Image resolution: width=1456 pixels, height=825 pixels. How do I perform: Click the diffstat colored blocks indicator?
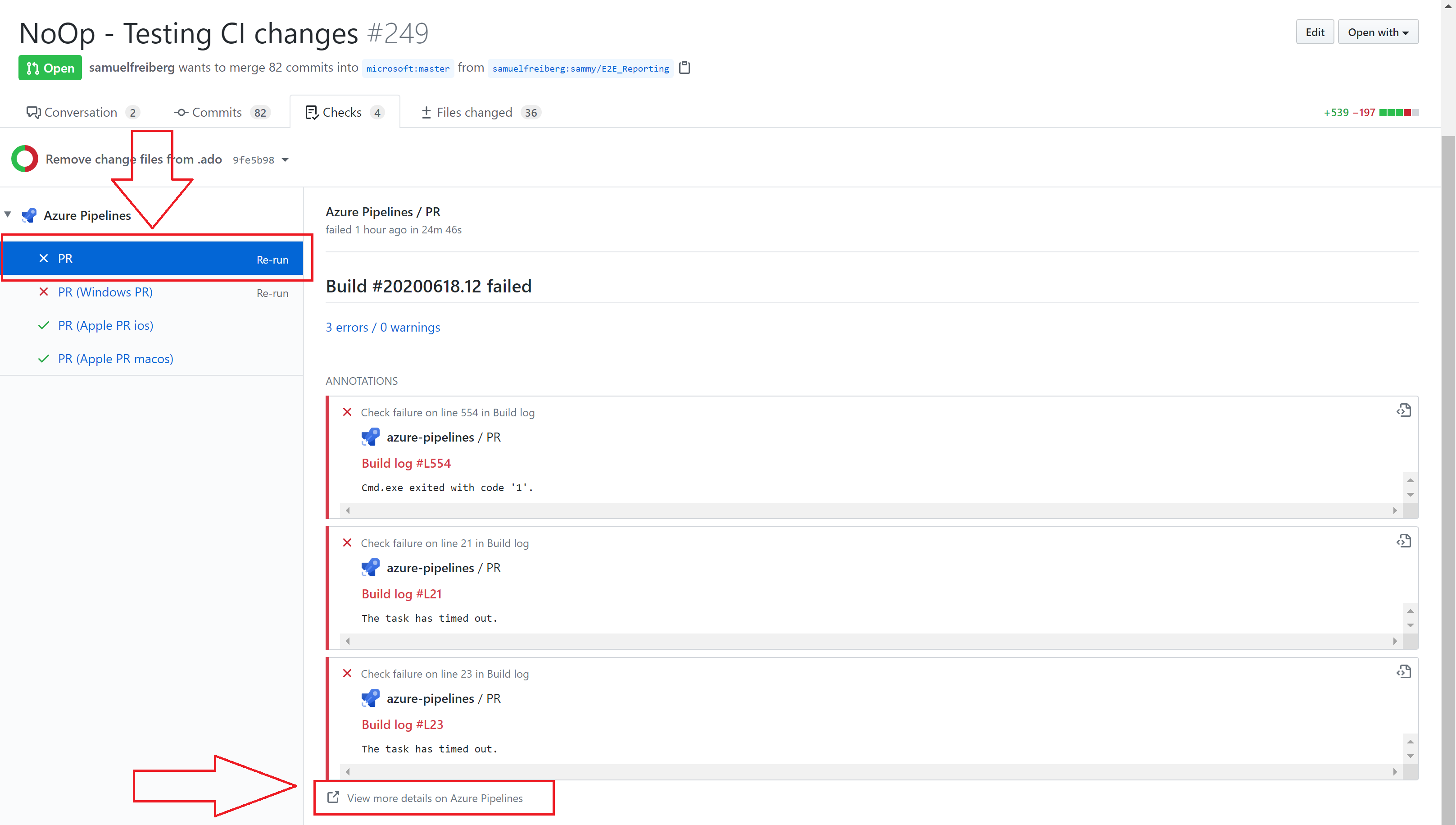1399,112
